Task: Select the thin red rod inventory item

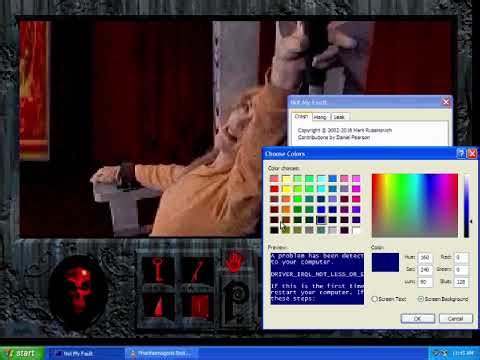Action: tap(197, 269)
